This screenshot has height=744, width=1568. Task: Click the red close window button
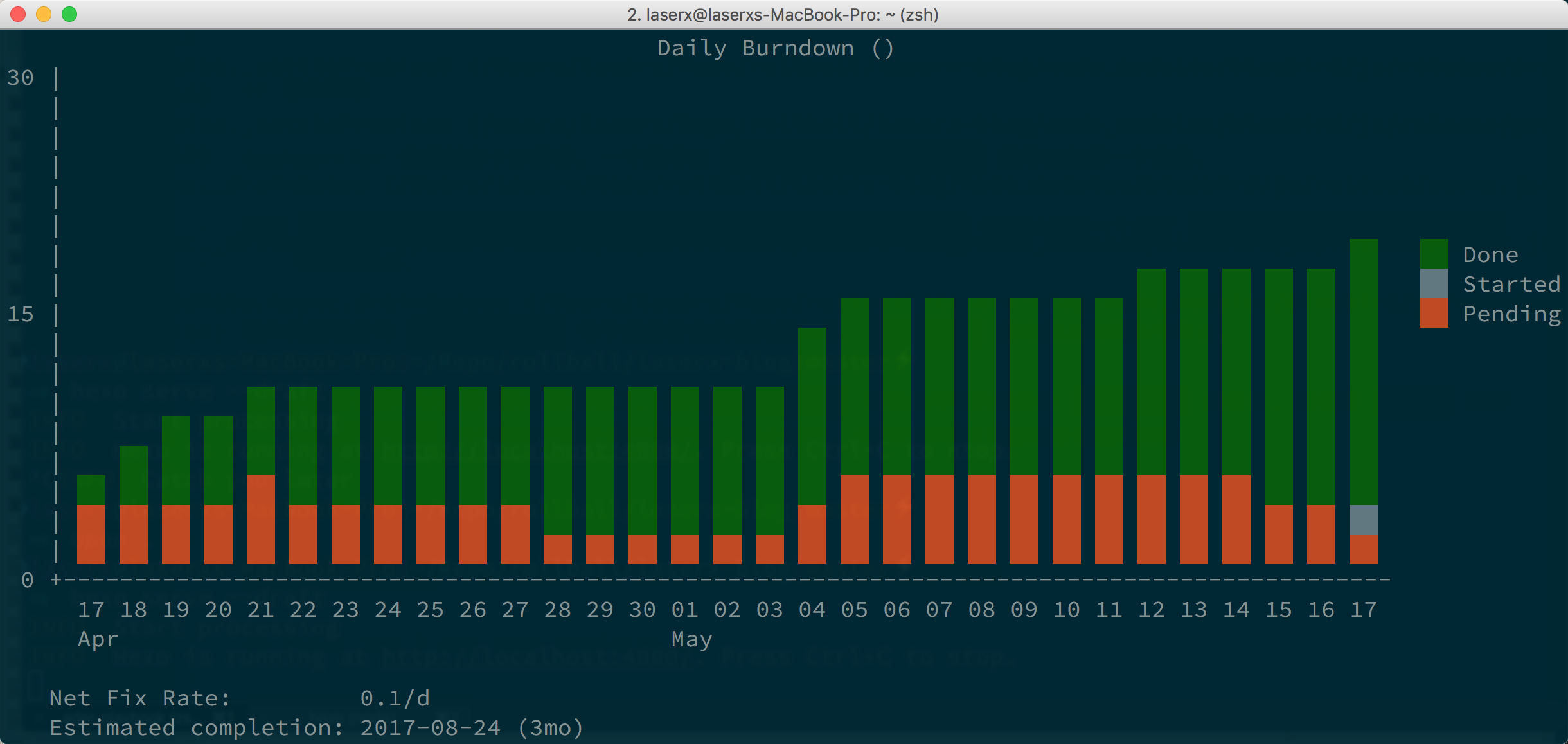coord(18,14)
